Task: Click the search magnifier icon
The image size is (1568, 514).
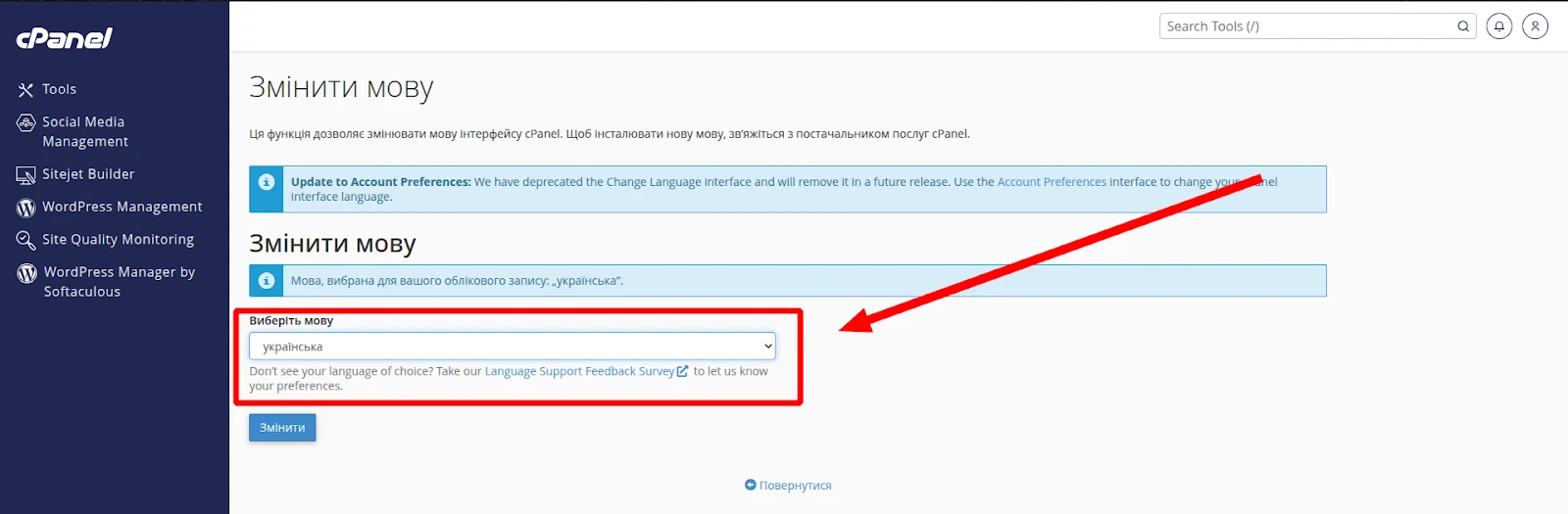Action: pyautogui.click(x=1463, y=26)
